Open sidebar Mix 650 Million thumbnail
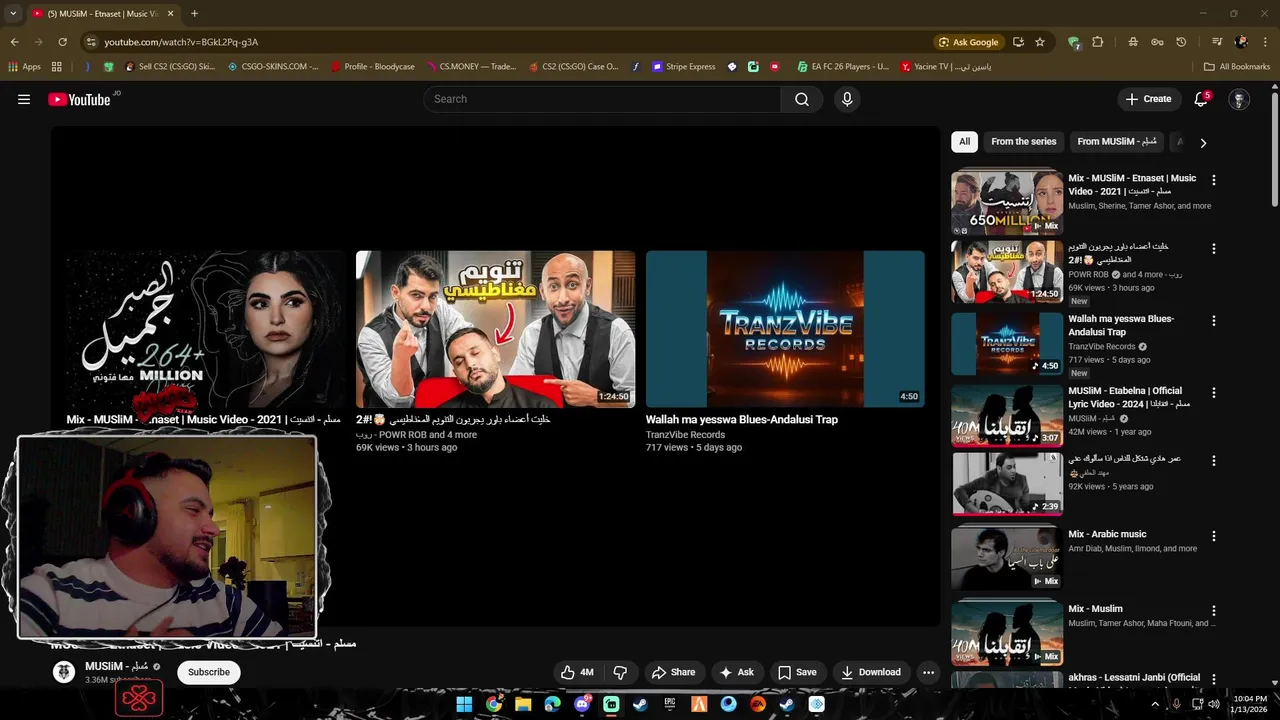The height and width of the screenshot is (720, 1280). point(1006,203)
